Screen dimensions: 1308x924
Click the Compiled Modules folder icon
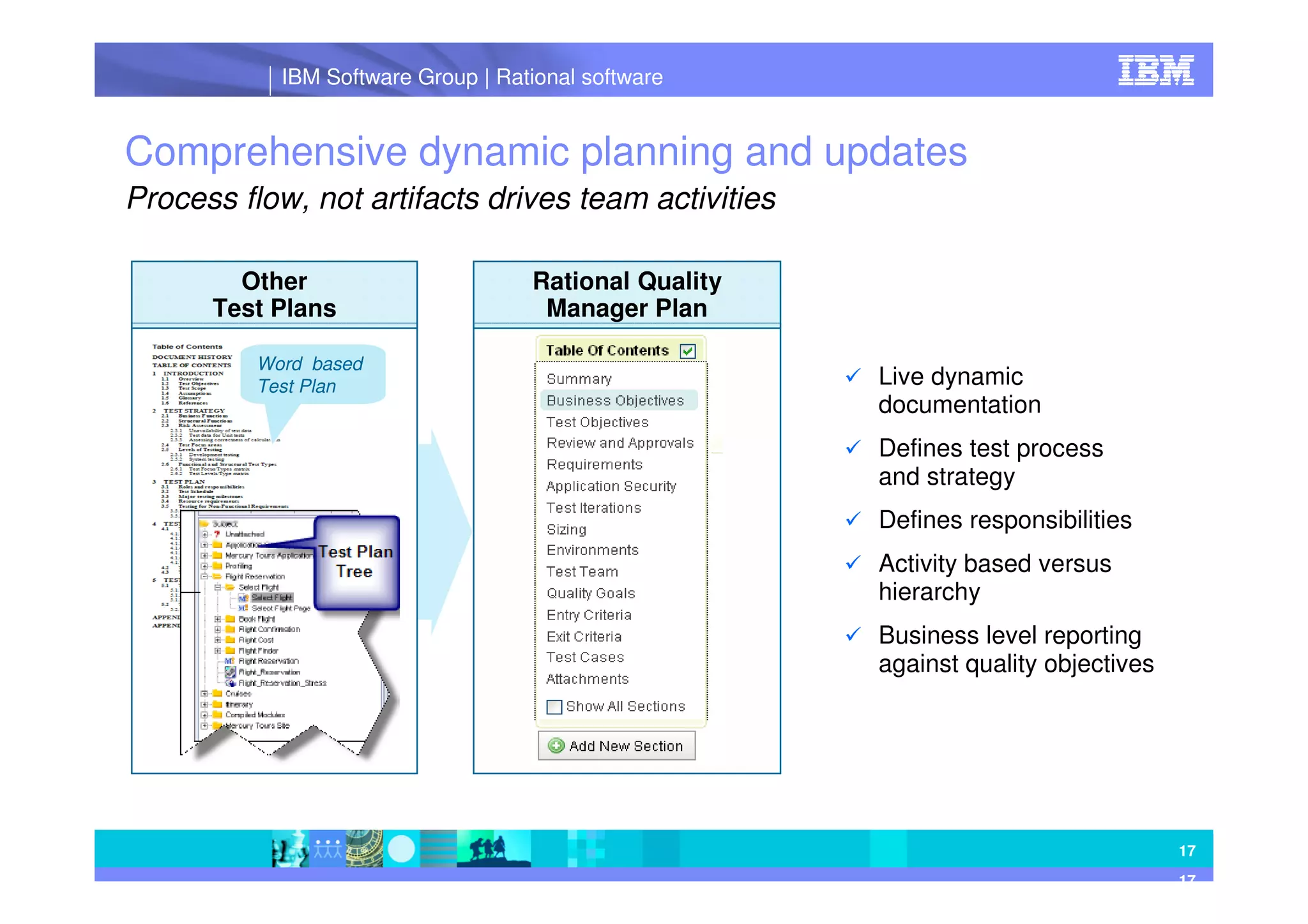click(x=217, y=715)
